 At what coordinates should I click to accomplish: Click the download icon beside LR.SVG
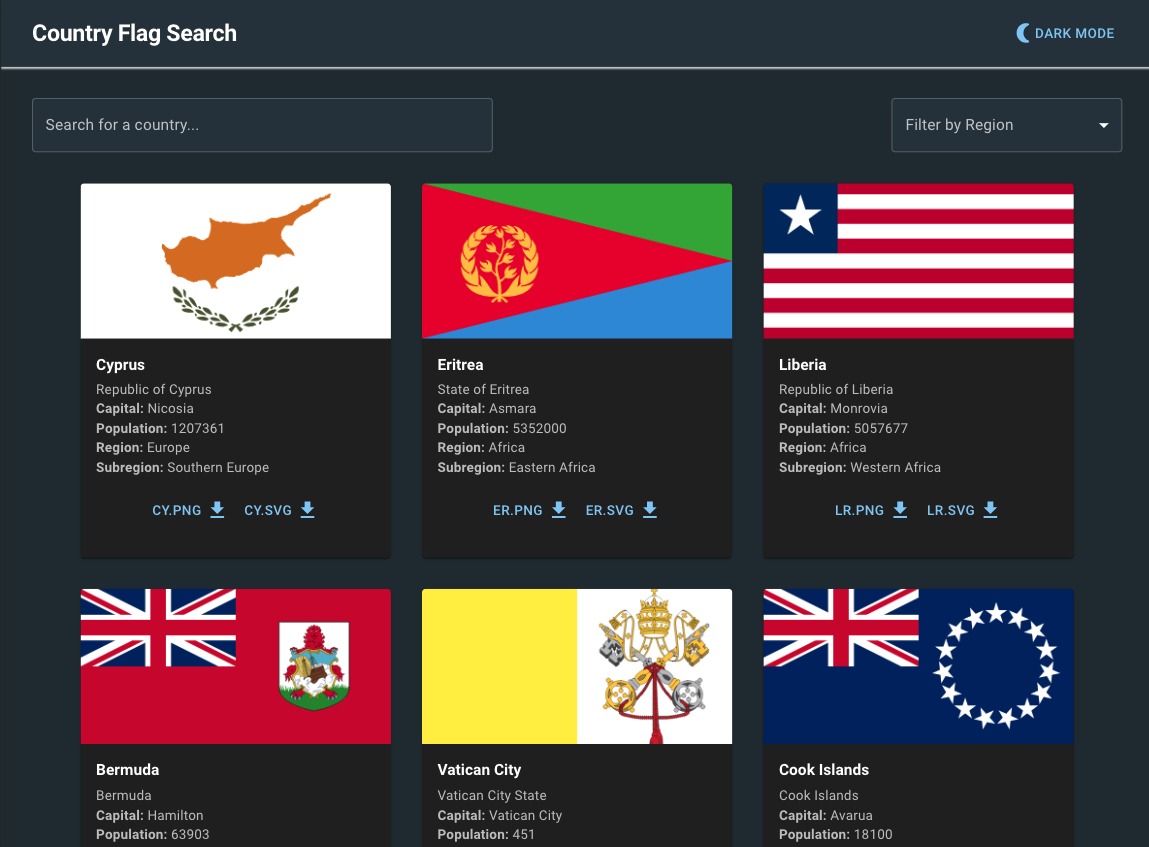tap(991, 510)
